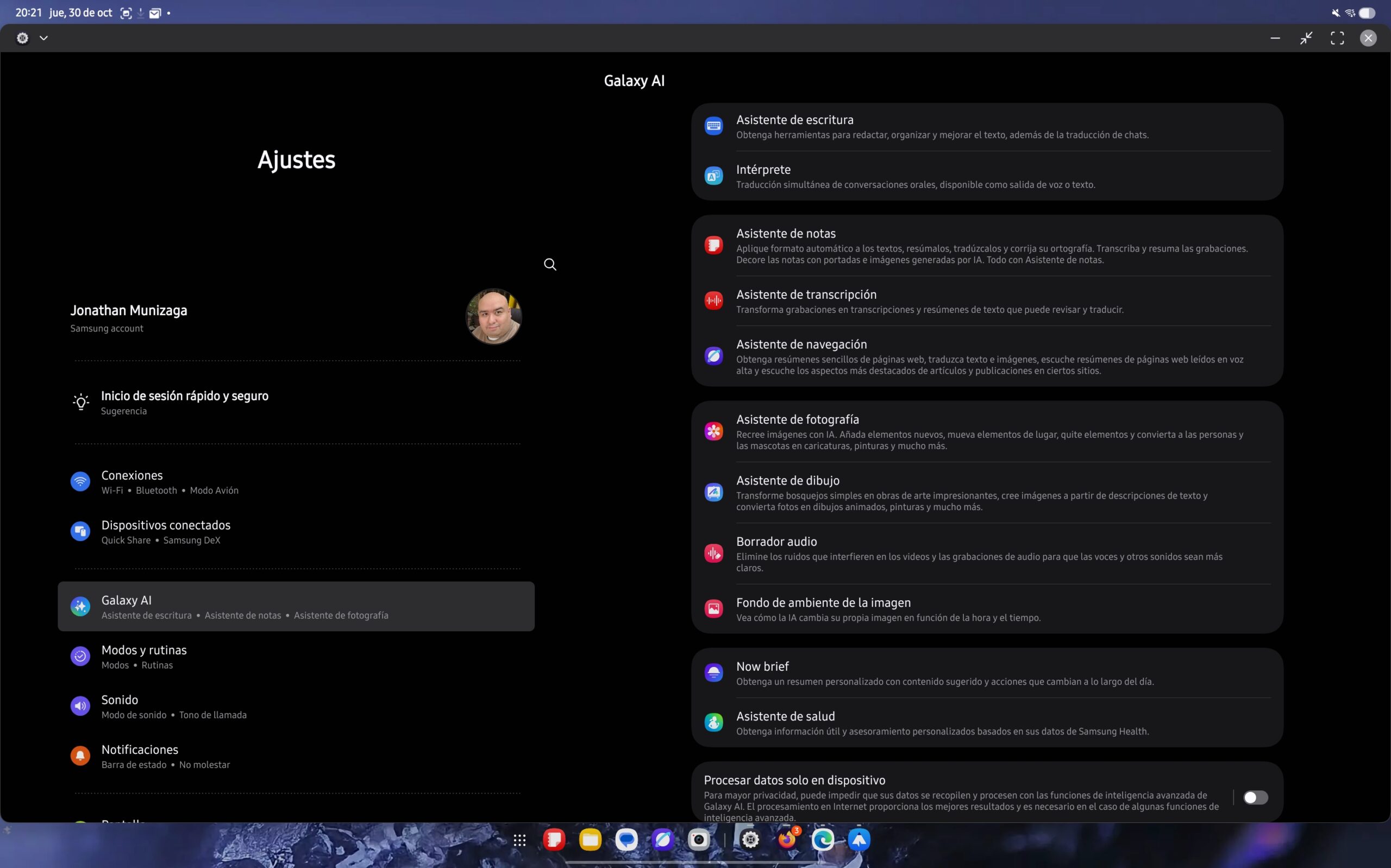This screenshot has width=1391, height=868.
Task: Open the app drawer grid icon
Action: click(519, 840)
